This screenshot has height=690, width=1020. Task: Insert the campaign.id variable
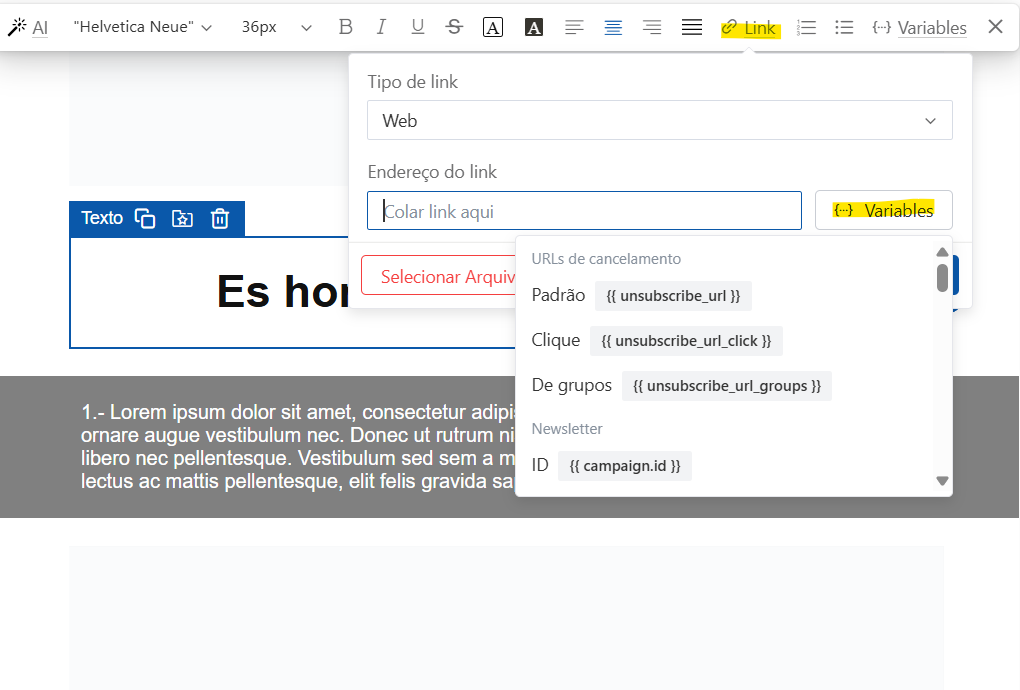coord(624,466)
